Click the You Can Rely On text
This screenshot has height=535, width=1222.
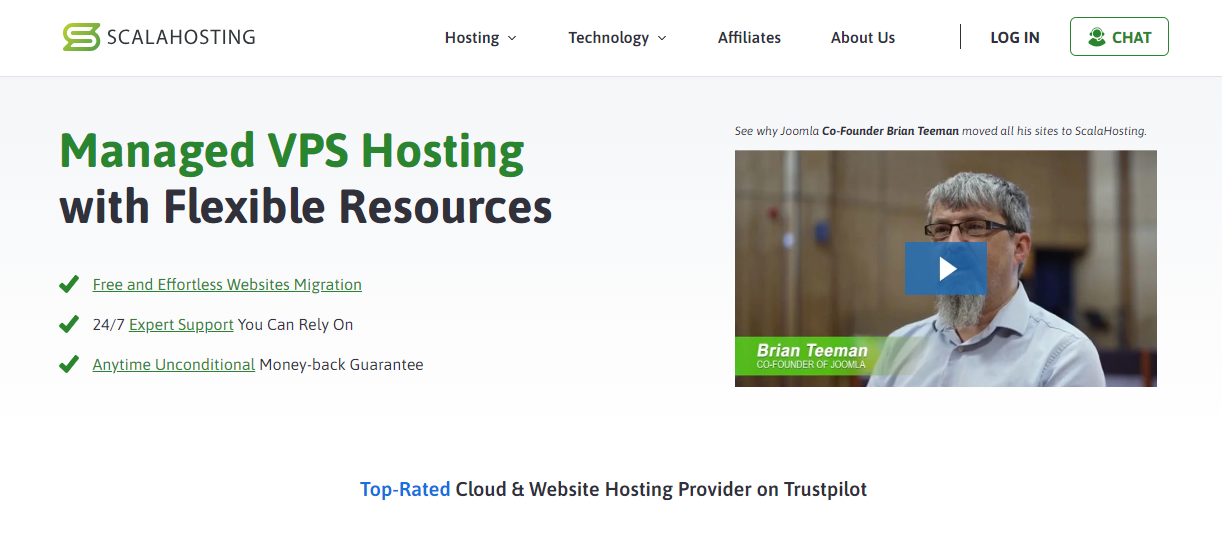pyautogui.click(x=295, y=324)
